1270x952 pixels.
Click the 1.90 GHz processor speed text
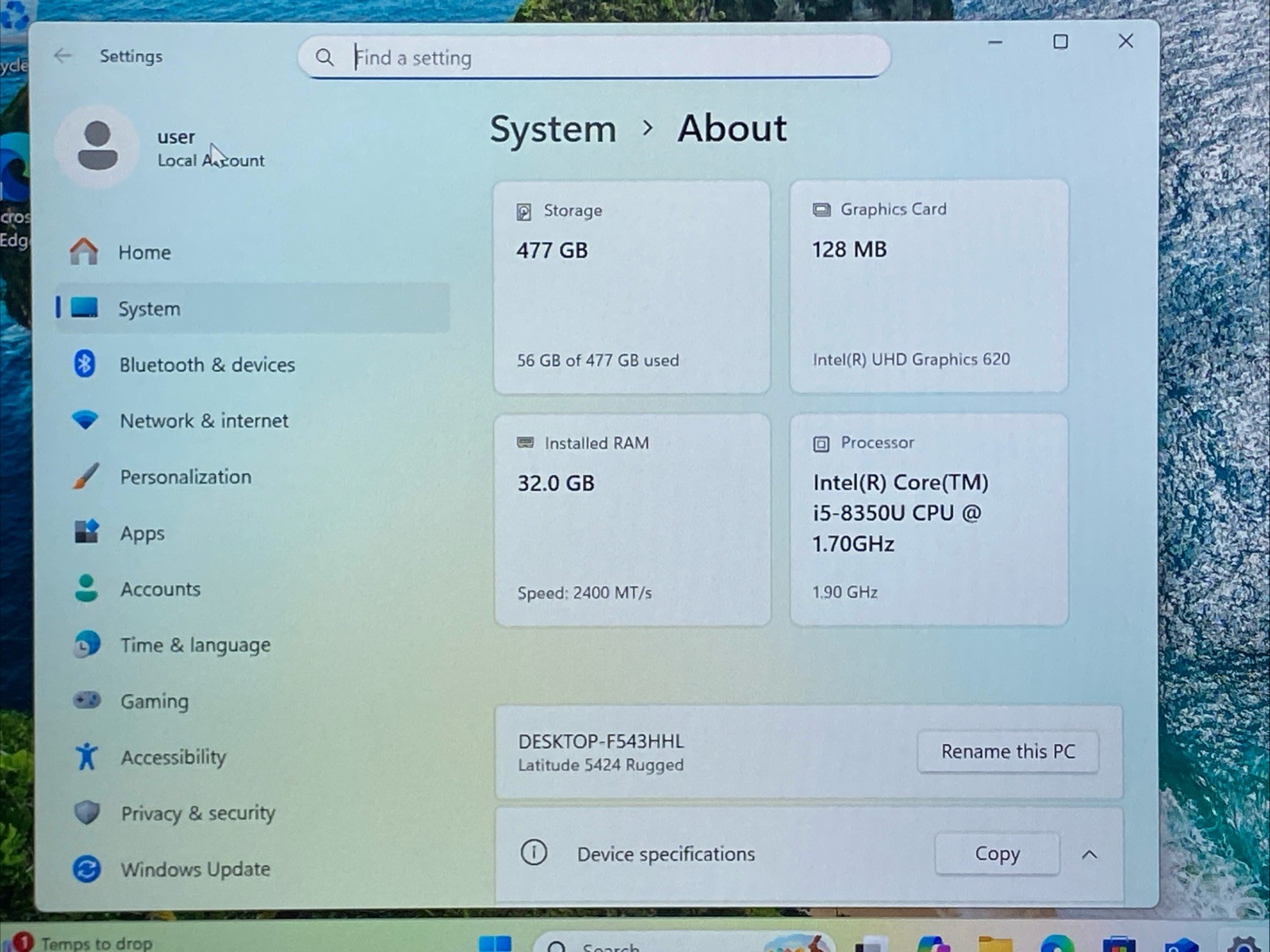(844, 592)
